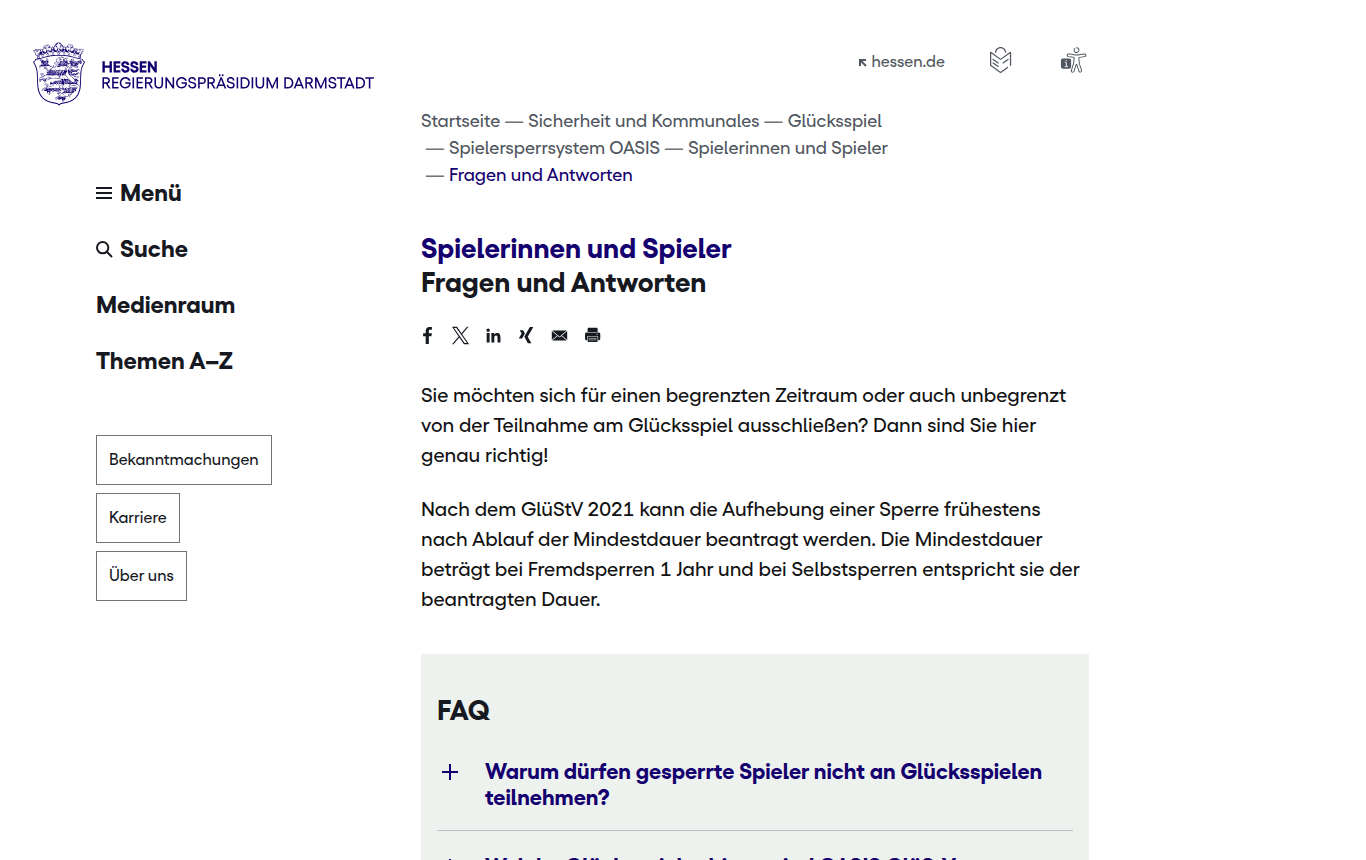
Task: Click the FAQ section heading
Action: (x=463, y=710)
